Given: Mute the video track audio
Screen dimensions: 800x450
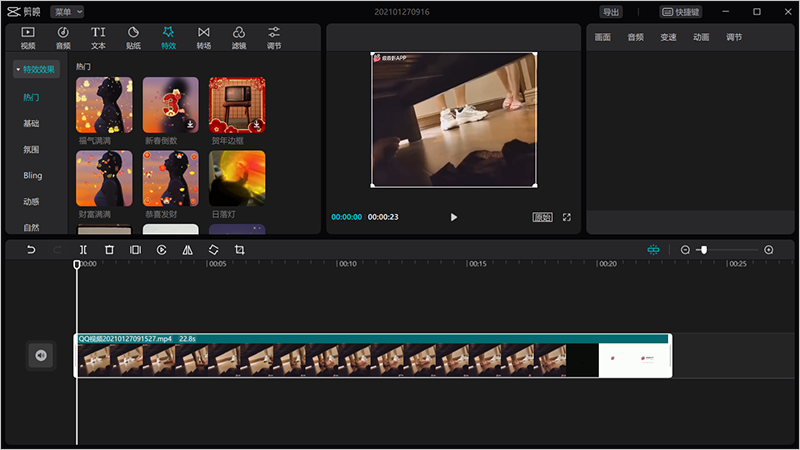Looking at the screenshot, I should coord(40,355).
